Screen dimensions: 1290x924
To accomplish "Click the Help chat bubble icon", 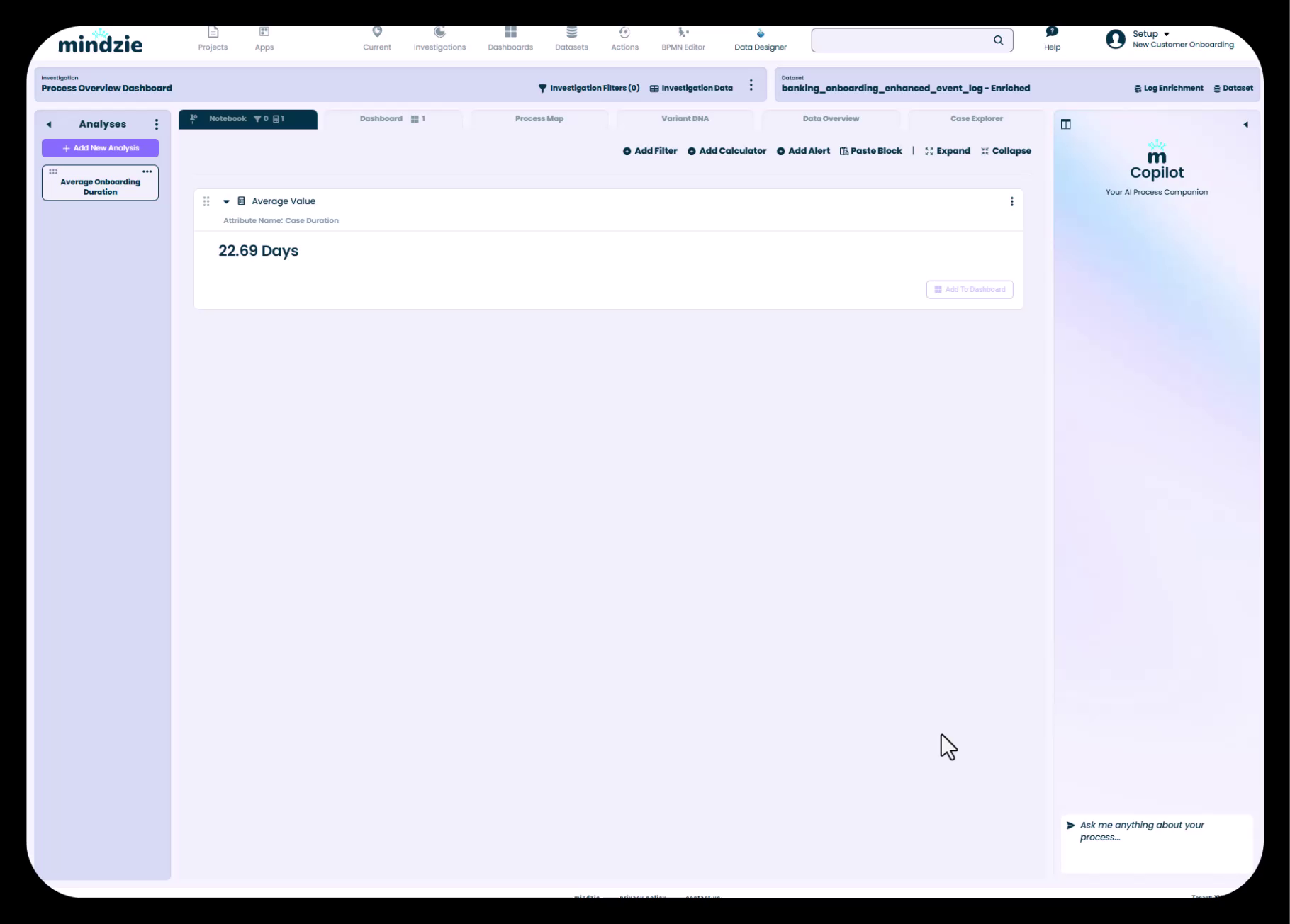I will (x=1052, y=32).
